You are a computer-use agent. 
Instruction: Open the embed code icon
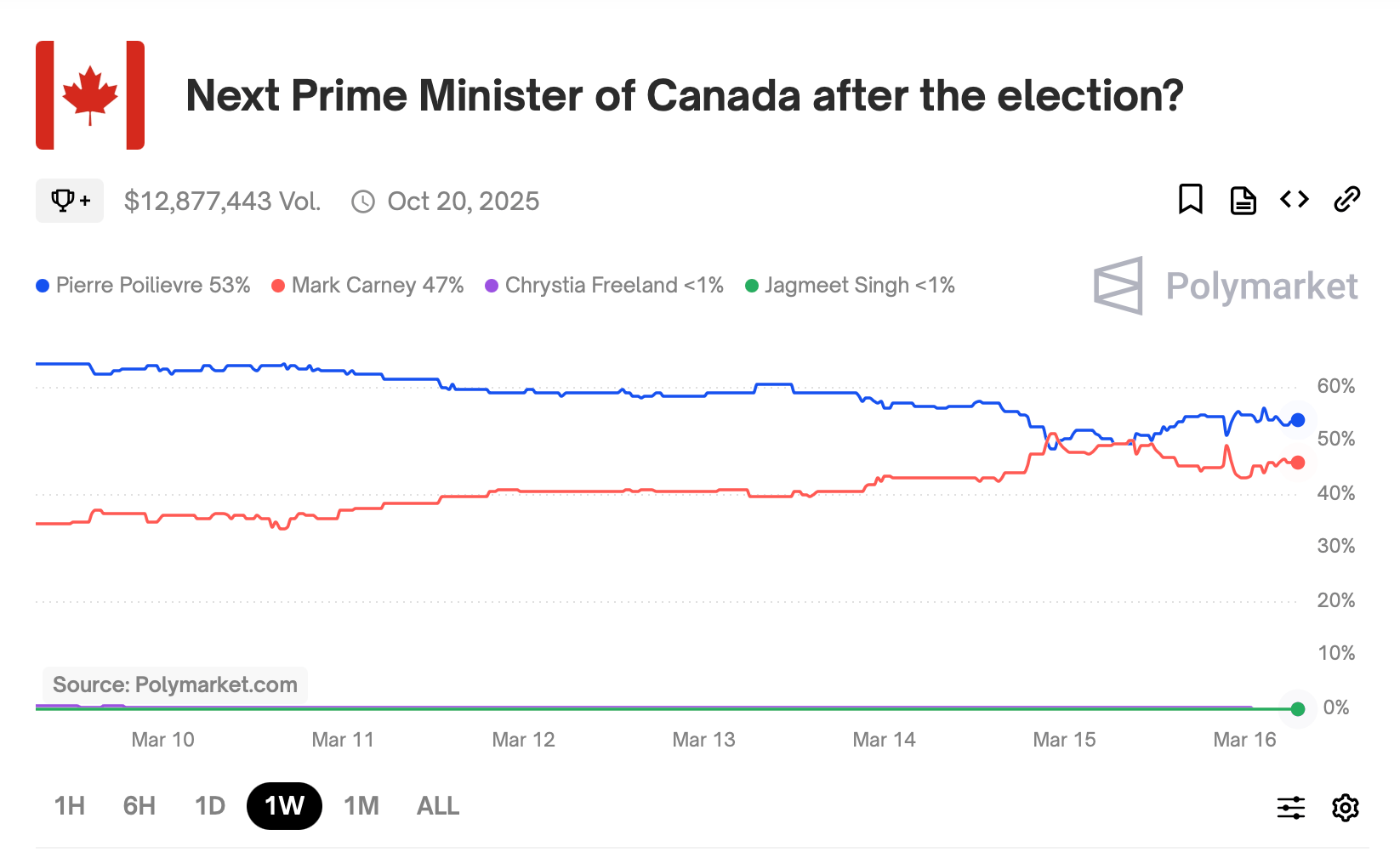[x=1294, y=200]
